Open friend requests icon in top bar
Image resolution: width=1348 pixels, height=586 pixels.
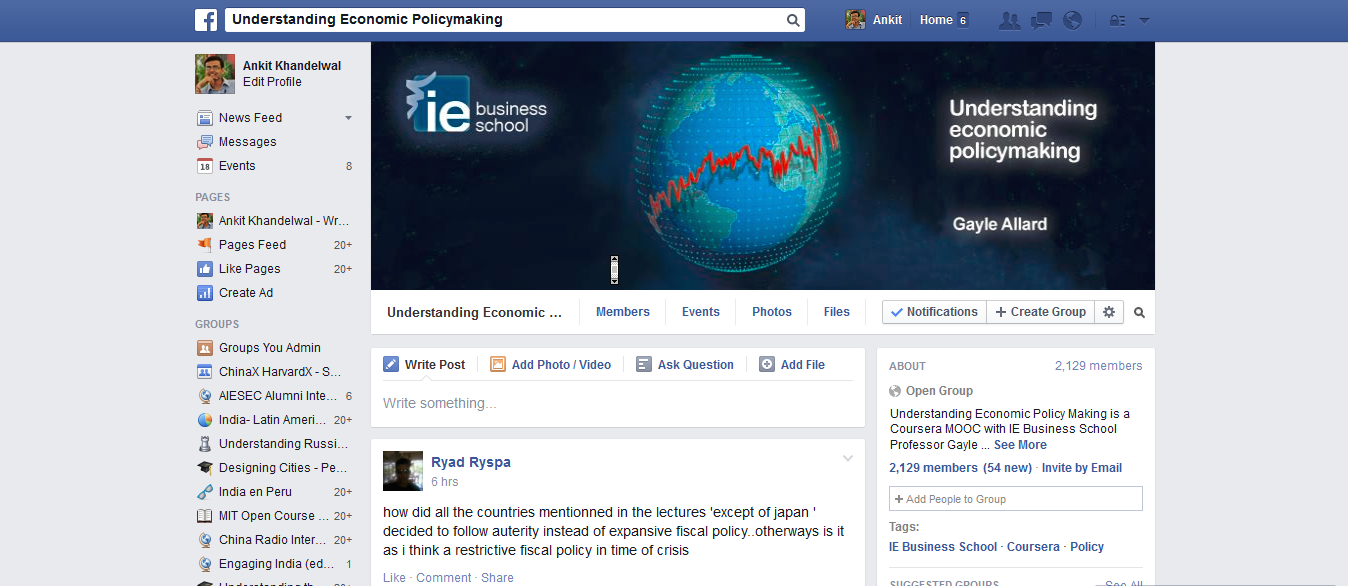pyautogui.click(x=1010, y=20)
